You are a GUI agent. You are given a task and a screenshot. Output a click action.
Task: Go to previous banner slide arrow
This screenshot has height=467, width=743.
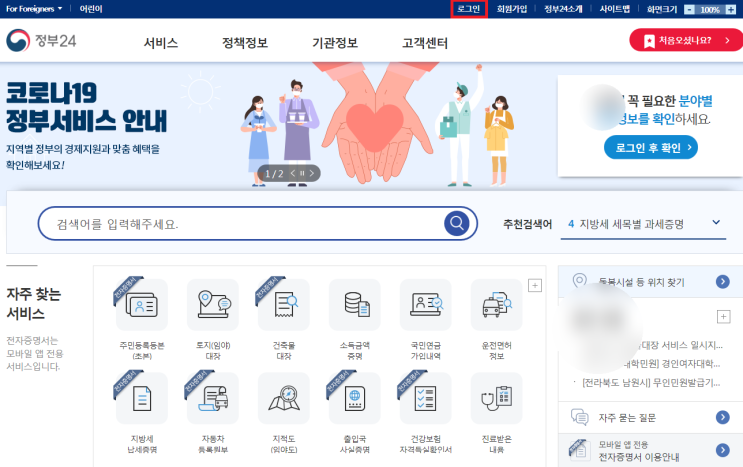pos(293,173)
